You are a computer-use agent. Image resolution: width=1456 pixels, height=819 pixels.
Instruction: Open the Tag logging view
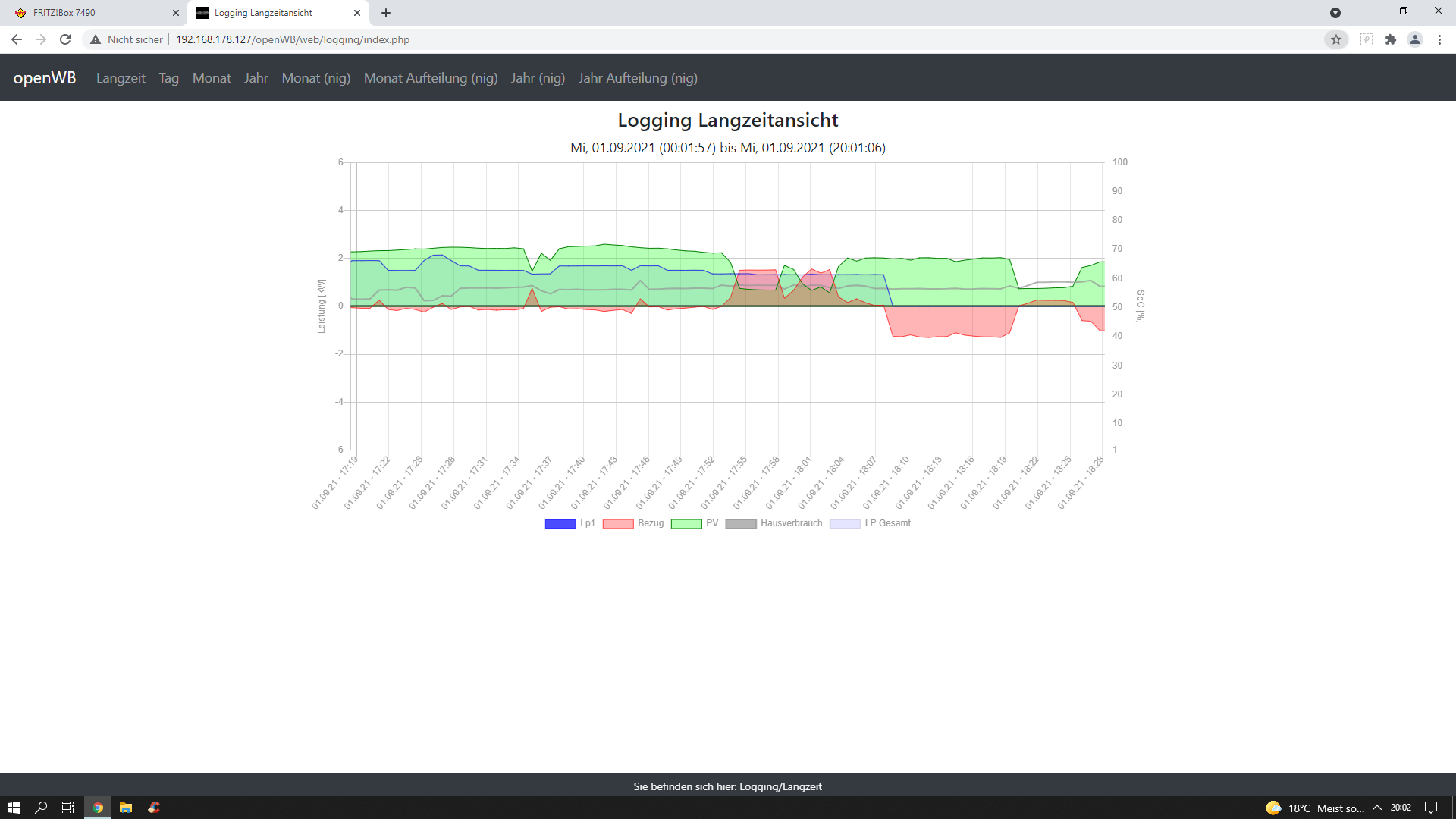click(168, 78)
